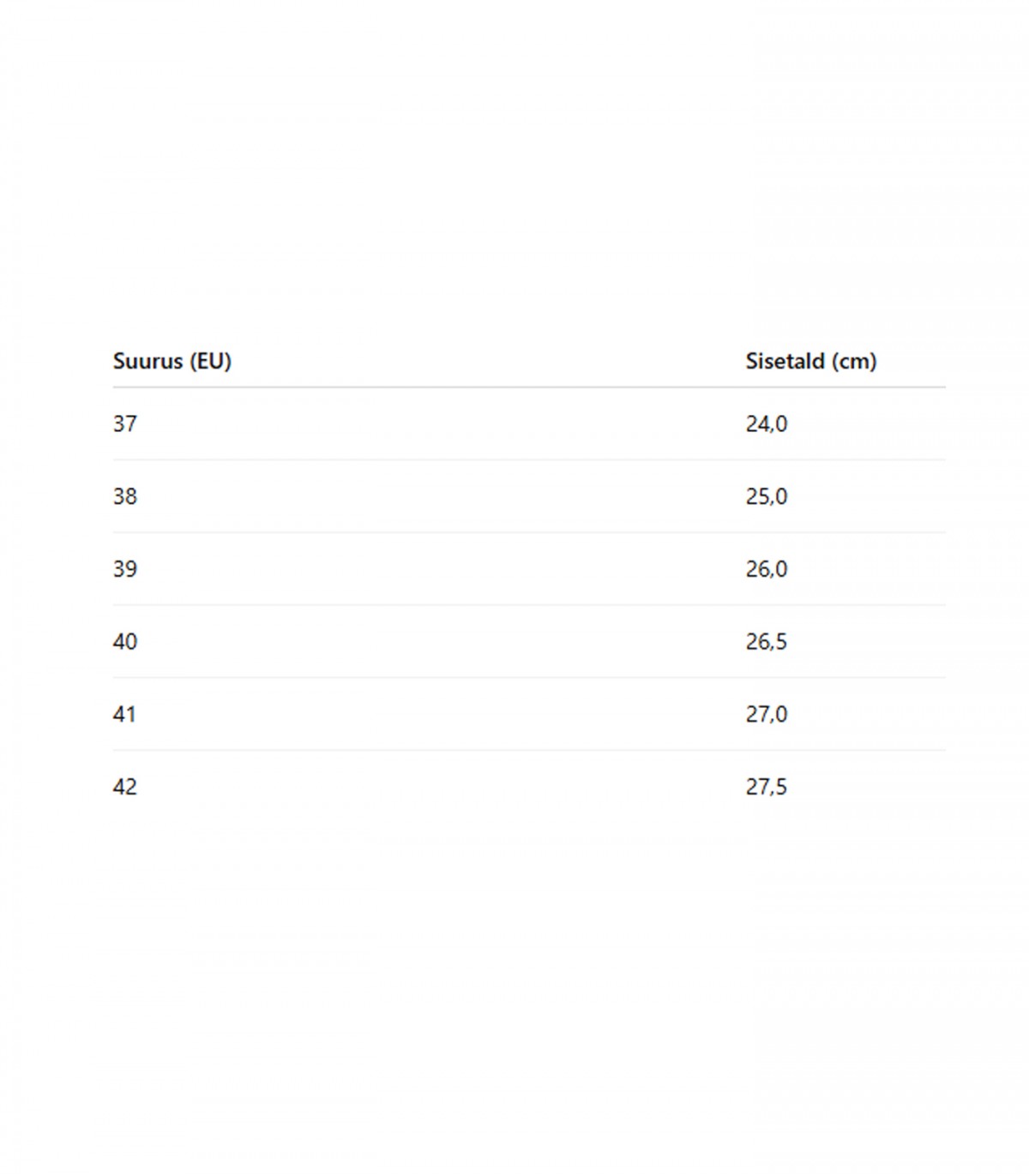The width and height of the screenshot is (1029, 1176).
Task: Click the size 37 cell
Action: coord(125,423)
